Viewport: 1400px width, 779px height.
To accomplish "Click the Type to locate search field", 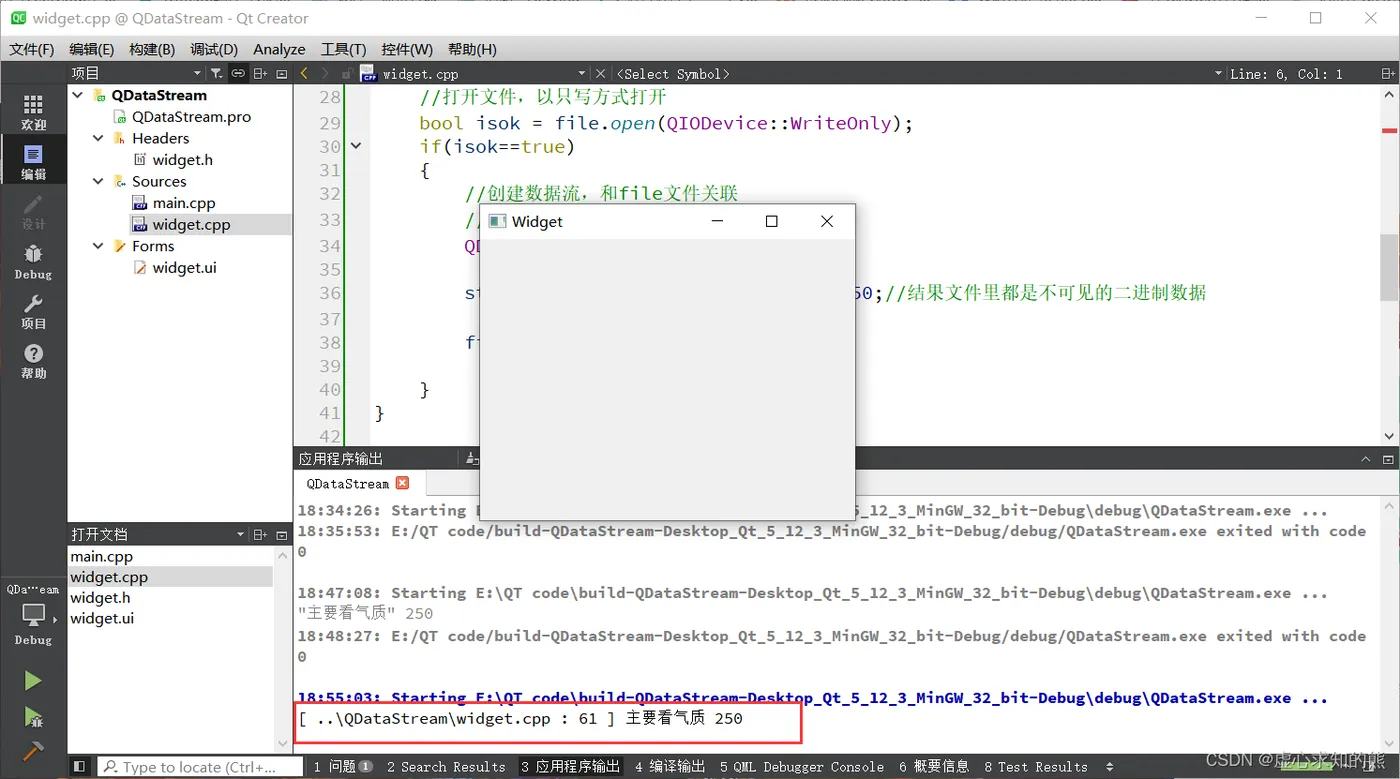I will tap(200, 767).
